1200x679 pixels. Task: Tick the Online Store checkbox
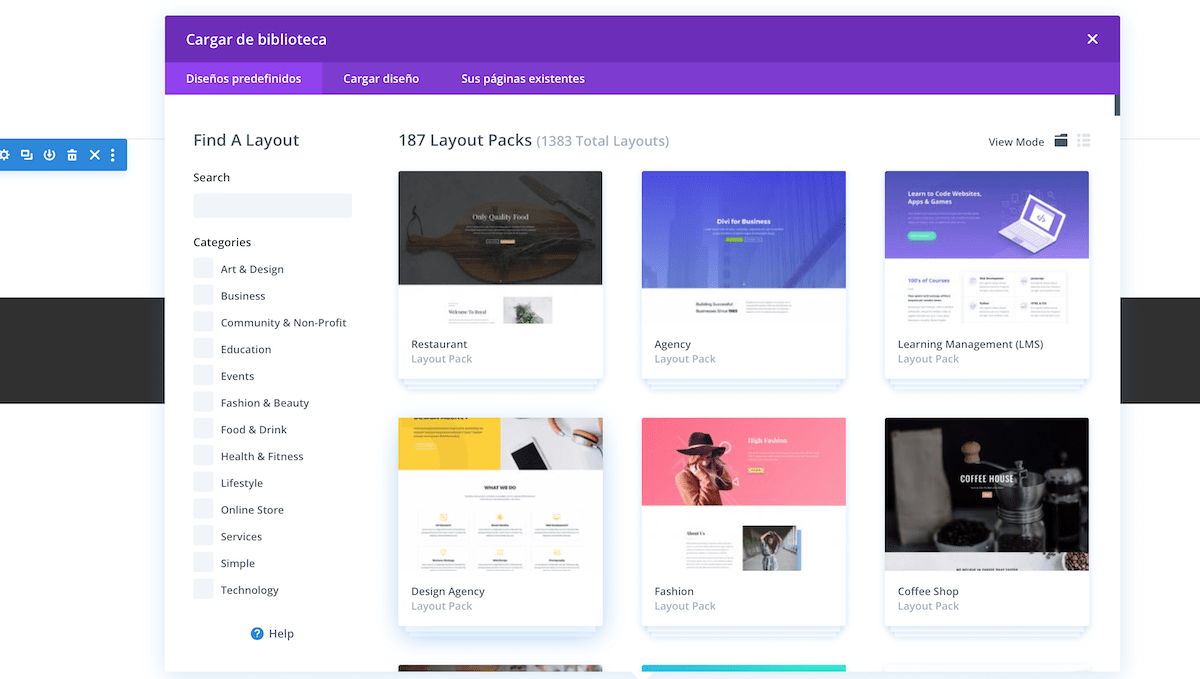pos(203,509)
